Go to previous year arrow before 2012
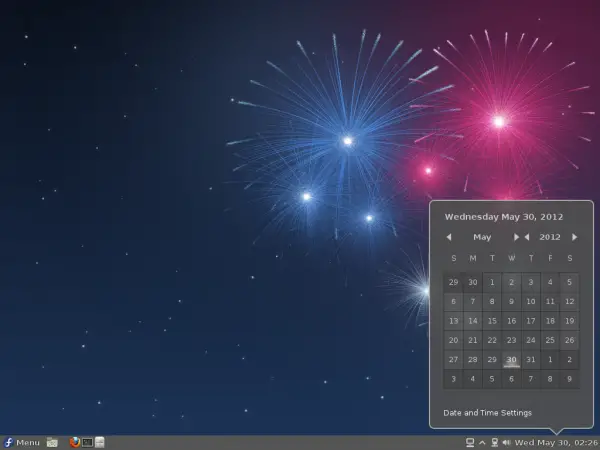600x450 pixels. (527, 237)
